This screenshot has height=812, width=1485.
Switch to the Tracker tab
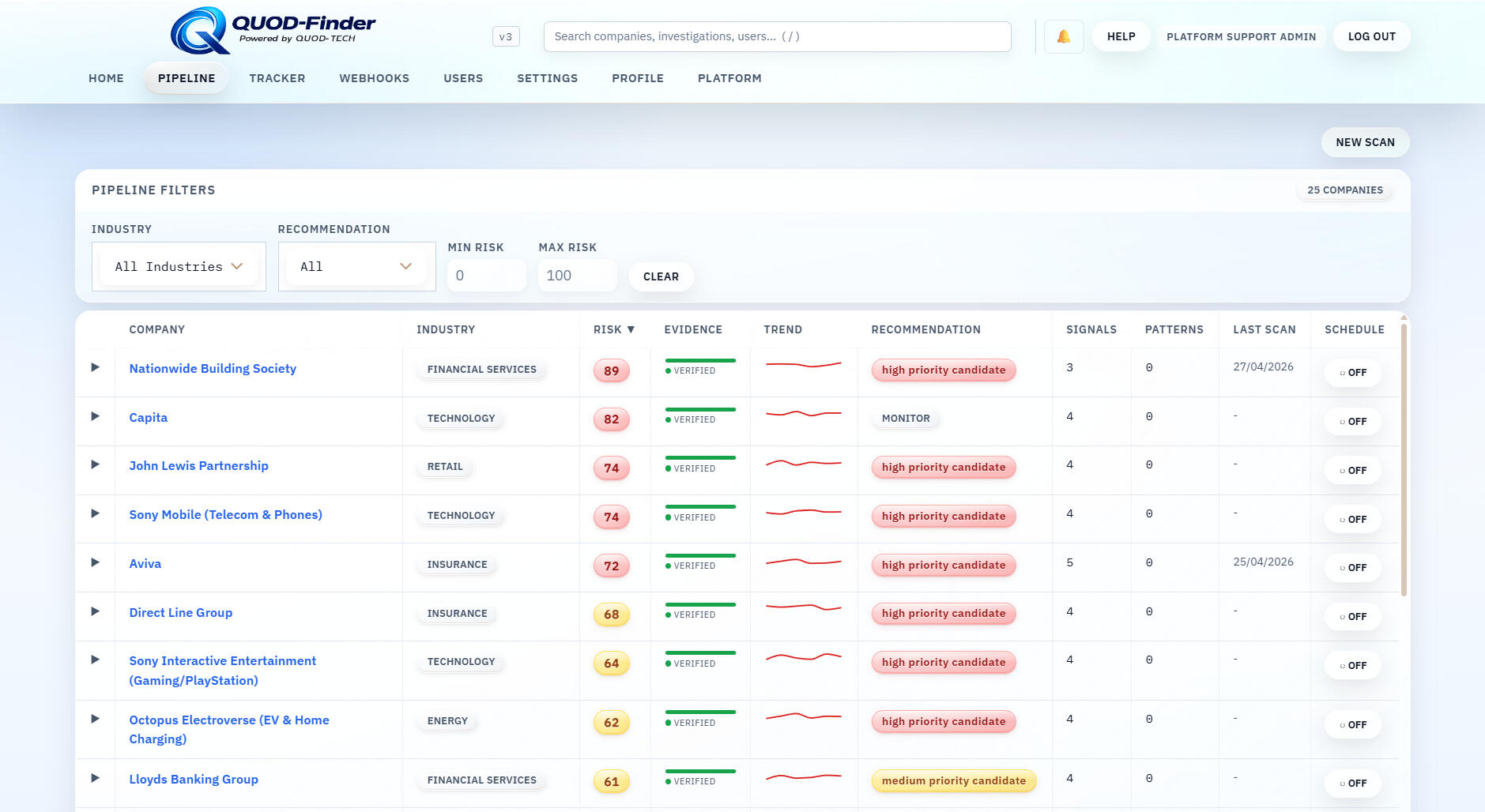277,78
